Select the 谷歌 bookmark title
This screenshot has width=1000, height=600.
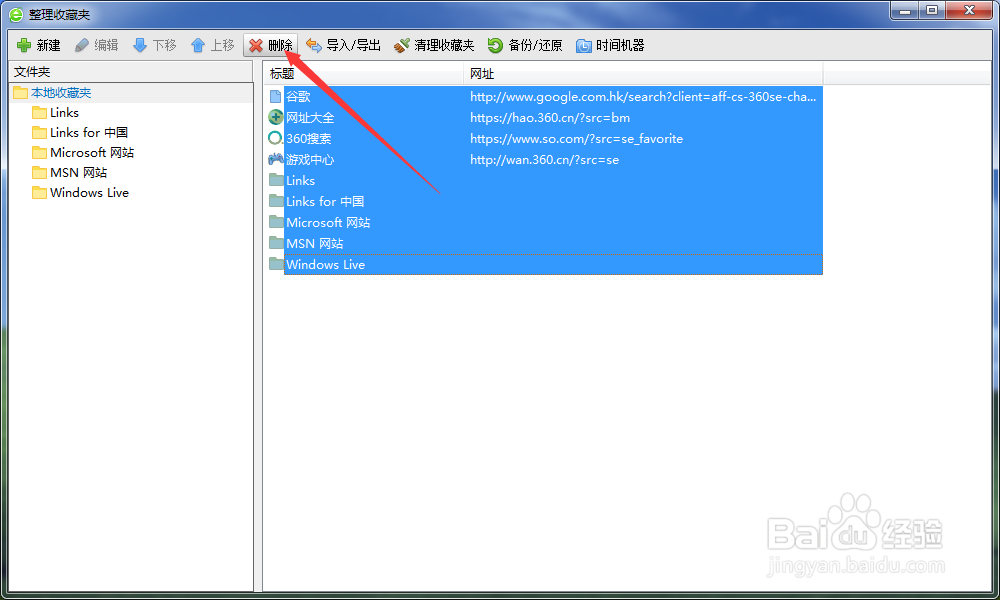tap(298, 96)
